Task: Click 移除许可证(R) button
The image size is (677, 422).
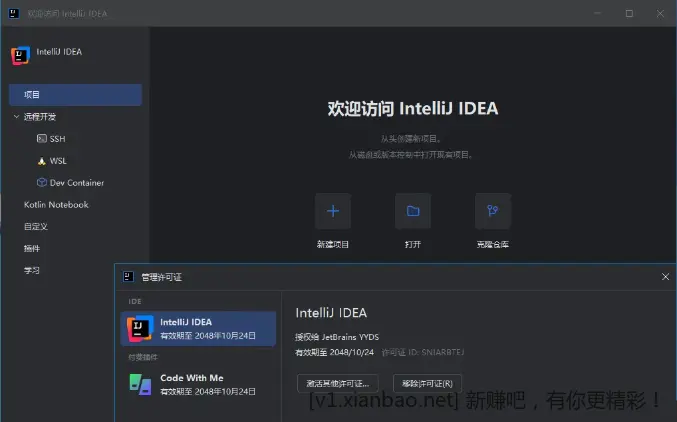Action: (x=427, y=384)
